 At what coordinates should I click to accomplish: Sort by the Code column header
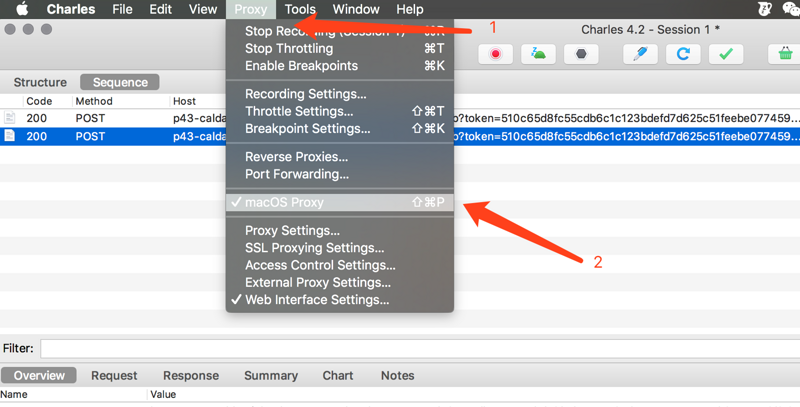tap(39, 101)
